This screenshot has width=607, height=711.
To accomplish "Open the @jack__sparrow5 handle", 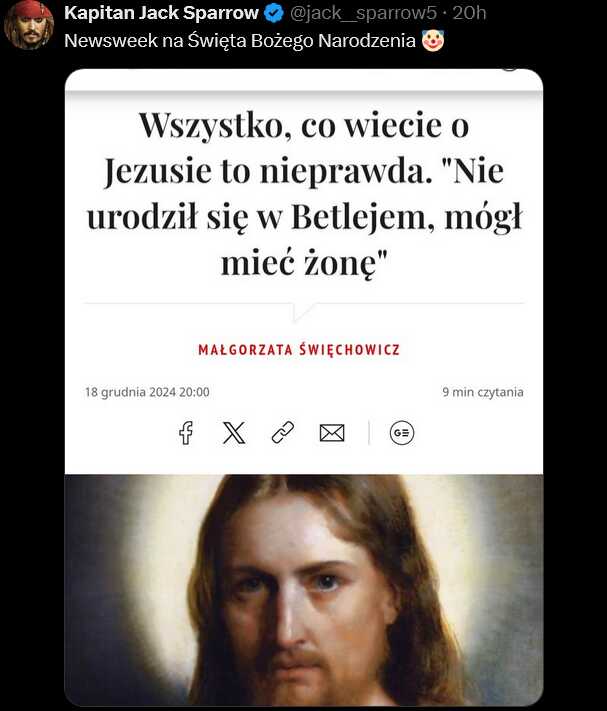I will point(363,13).
